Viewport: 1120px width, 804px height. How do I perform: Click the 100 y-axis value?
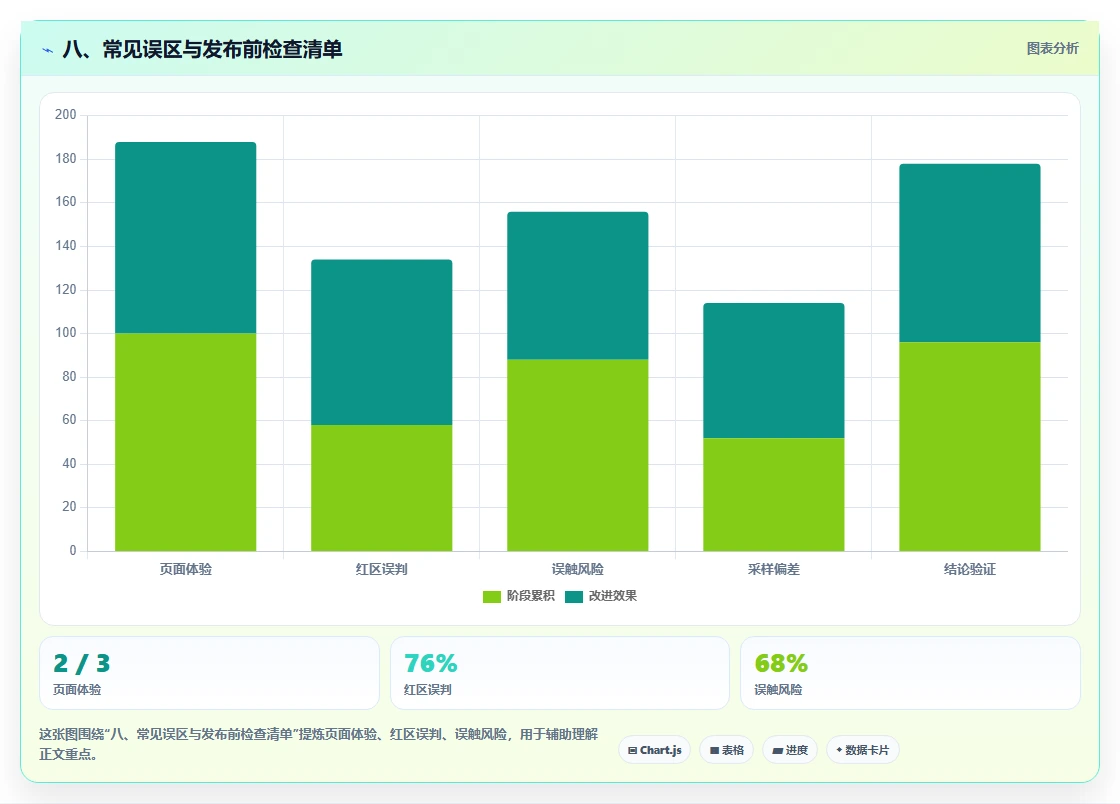[66, 333]
